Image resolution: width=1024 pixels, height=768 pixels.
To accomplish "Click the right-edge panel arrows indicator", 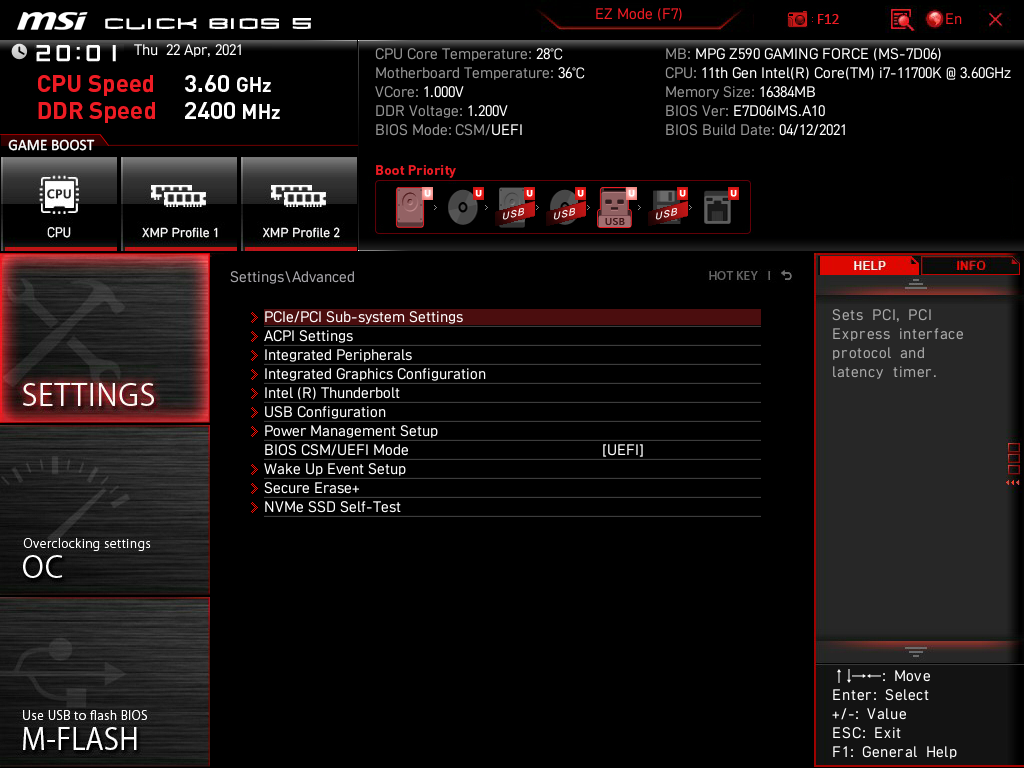I will (x=1013, y=483).
